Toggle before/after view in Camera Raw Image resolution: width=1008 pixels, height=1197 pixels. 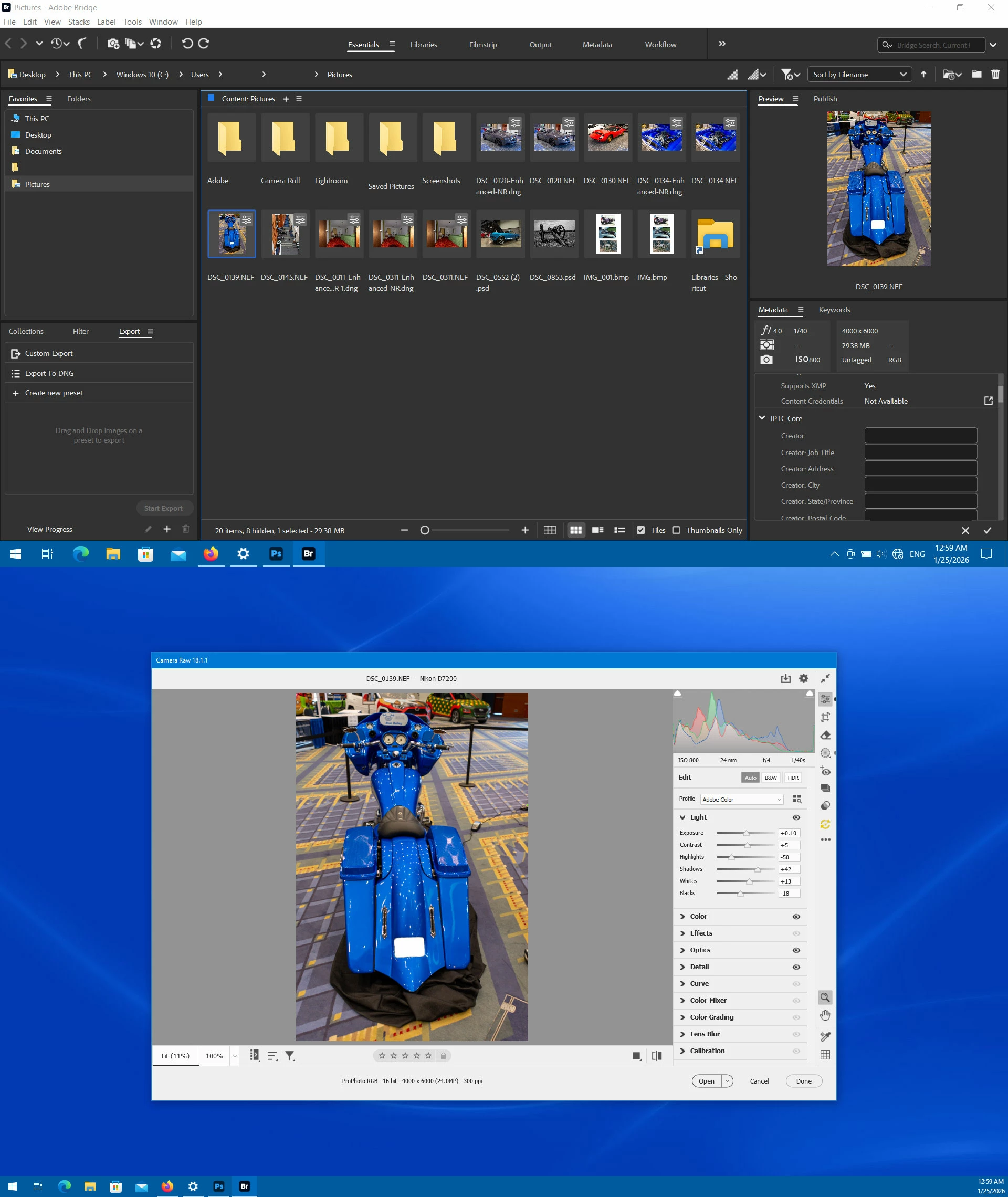pos(657,1056)
